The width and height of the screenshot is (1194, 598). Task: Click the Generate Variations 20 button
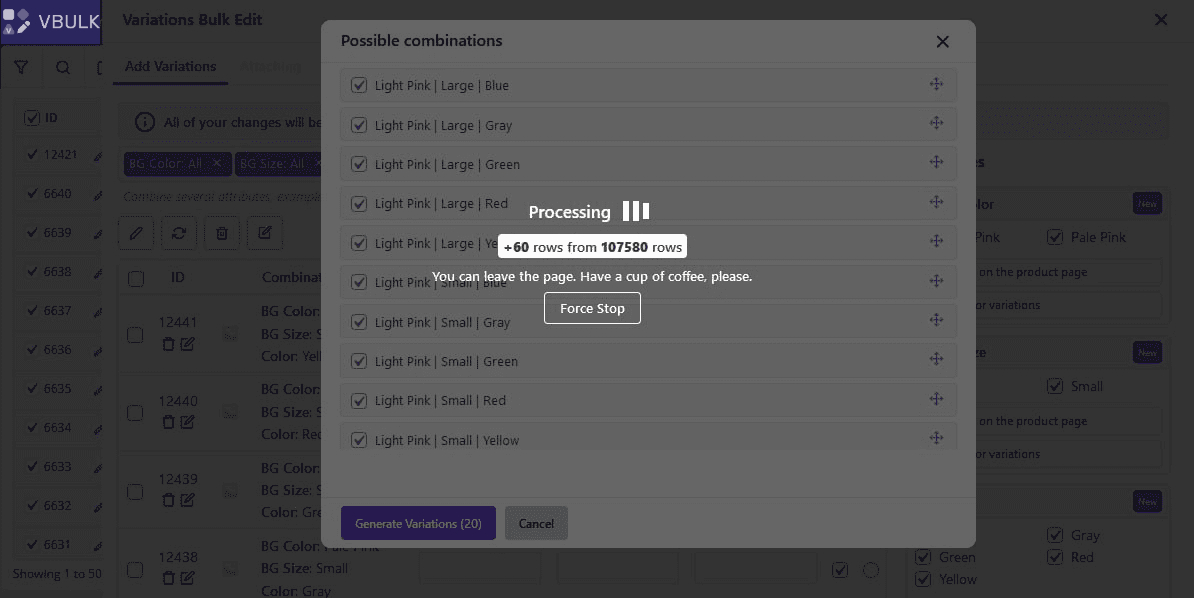tap(418, 523)
